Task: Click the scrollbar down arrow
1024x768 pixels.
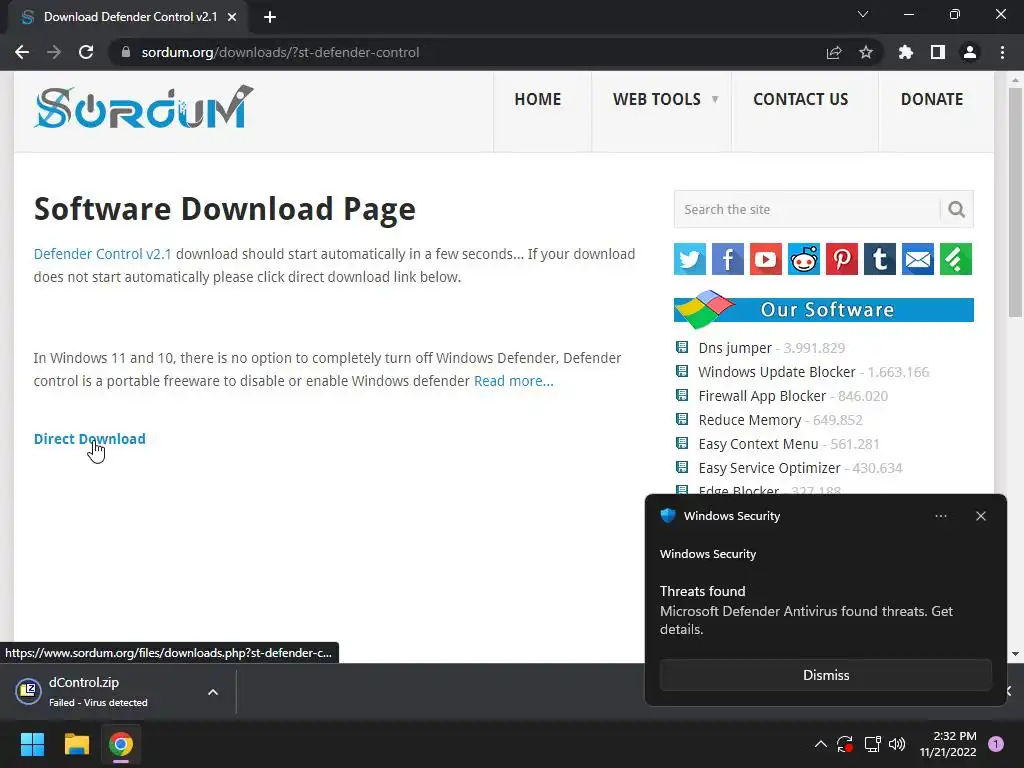Action: pos(1016,654)
